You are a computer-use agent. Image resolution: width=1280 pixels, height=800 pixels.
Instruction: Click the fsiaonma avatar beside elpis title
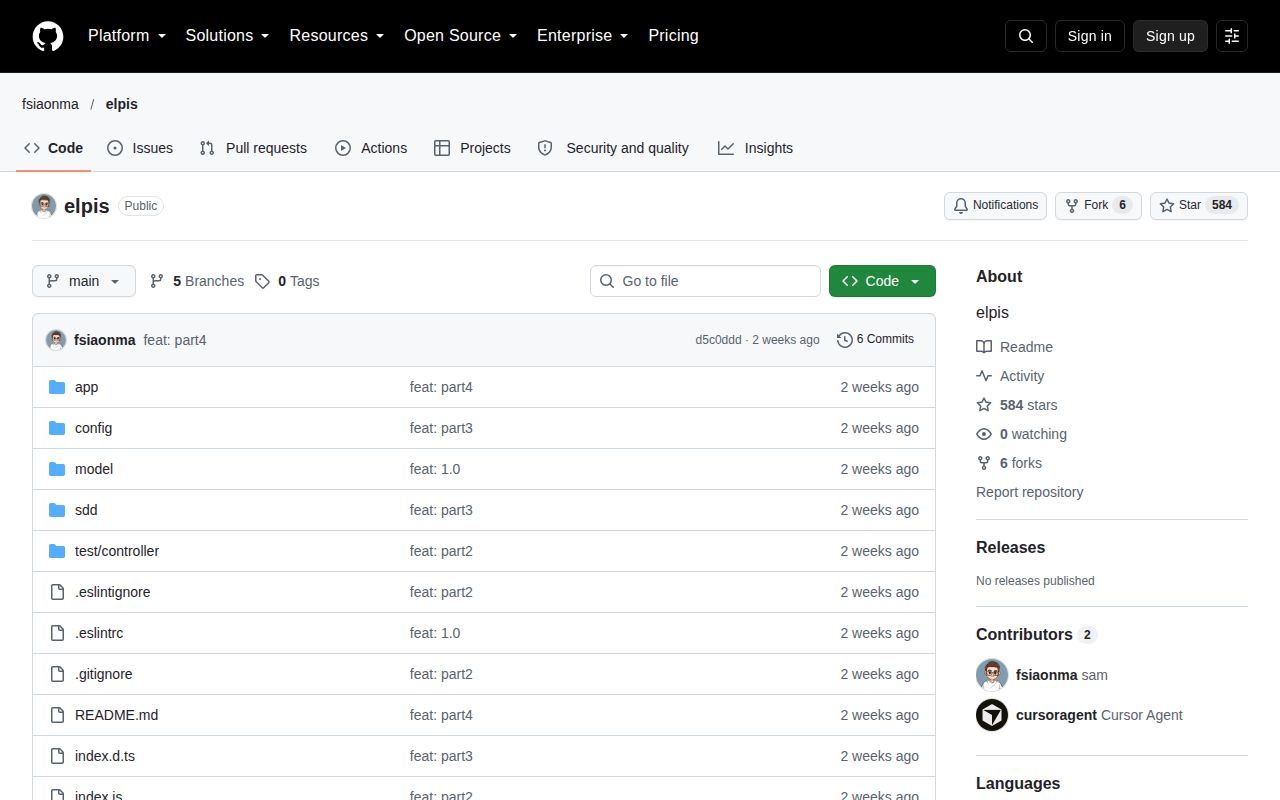pos(44,206)
